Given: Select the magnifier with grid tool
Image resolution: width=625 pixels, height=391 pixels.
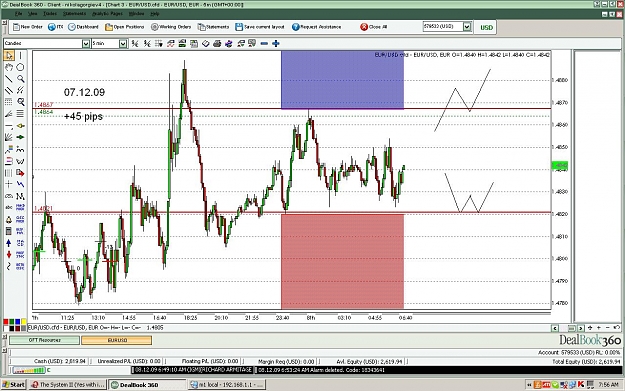Looking at the screenshot, I should [x=20, y=102].
